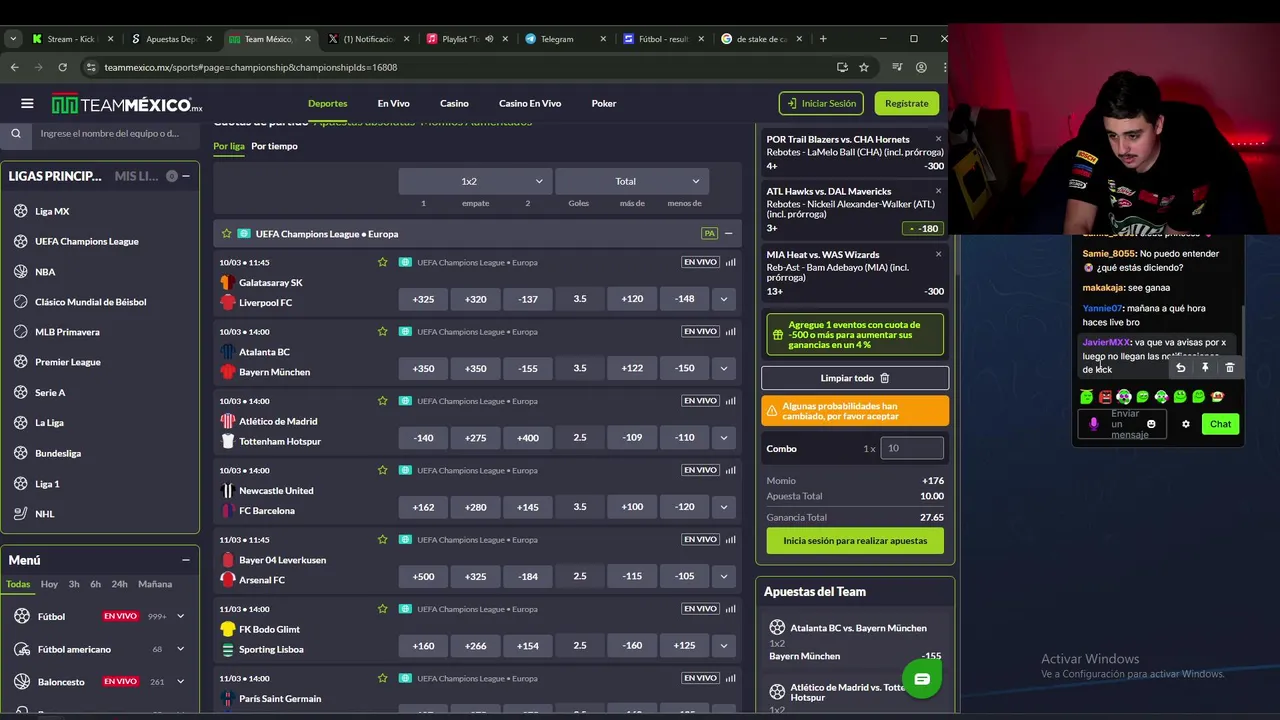
Task: Filter events by 24h tab
Action: pos(119,584)
